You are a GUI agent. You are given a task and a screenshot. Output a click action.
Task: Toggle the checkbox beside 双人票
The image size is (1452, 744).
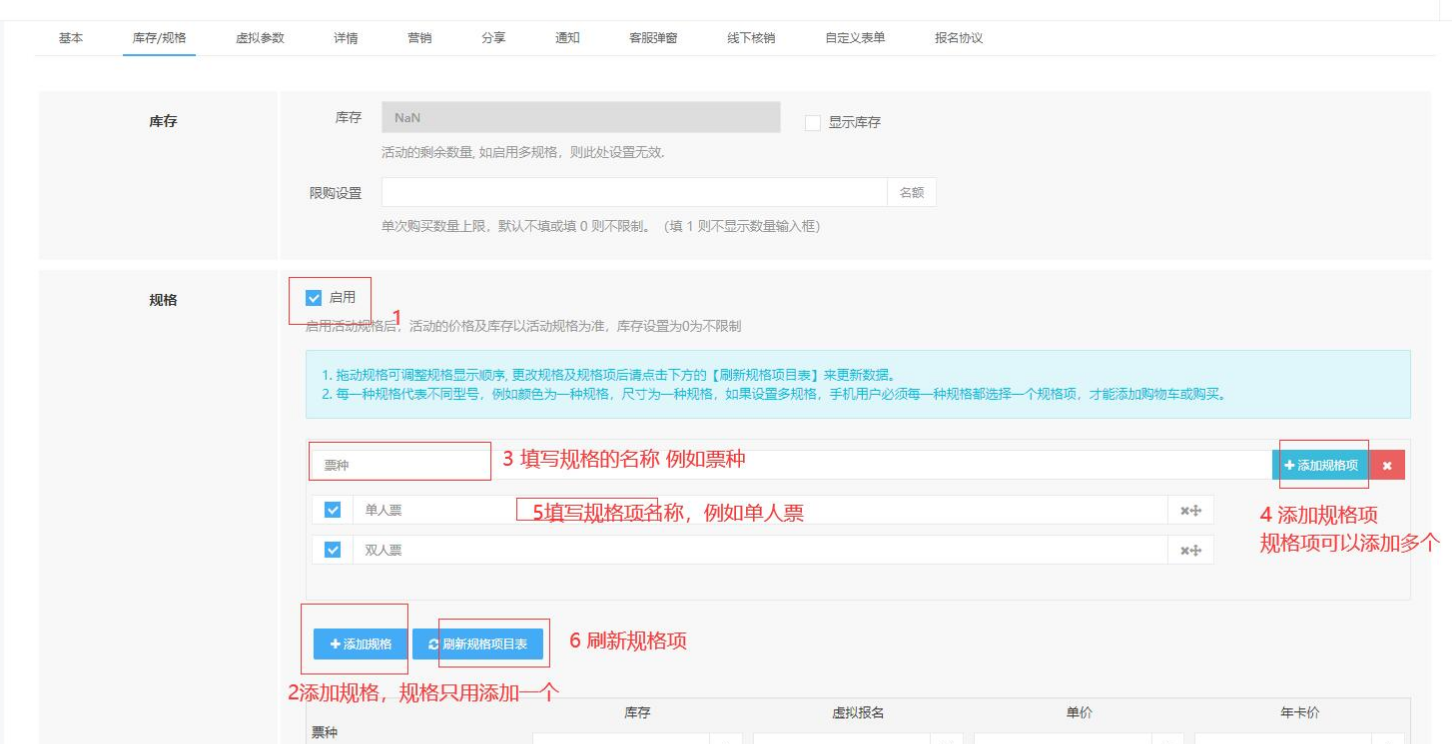(x=332, y=551)
